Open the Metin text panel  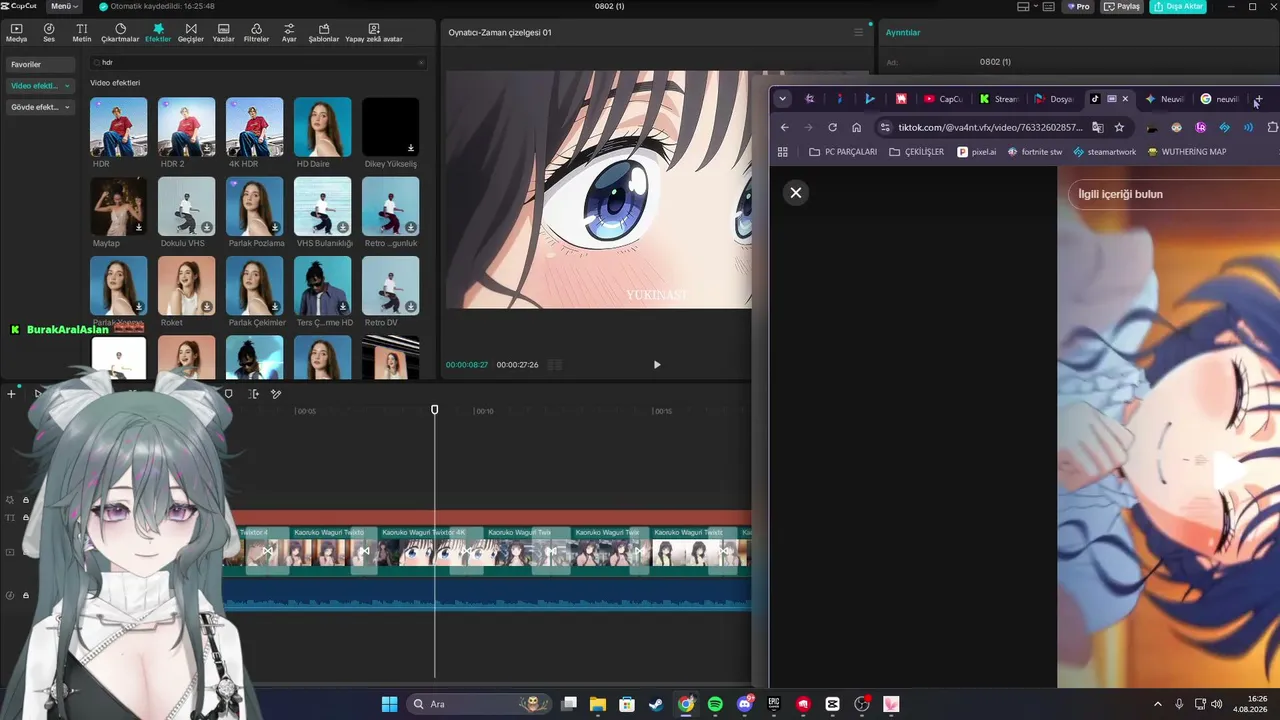82,33
